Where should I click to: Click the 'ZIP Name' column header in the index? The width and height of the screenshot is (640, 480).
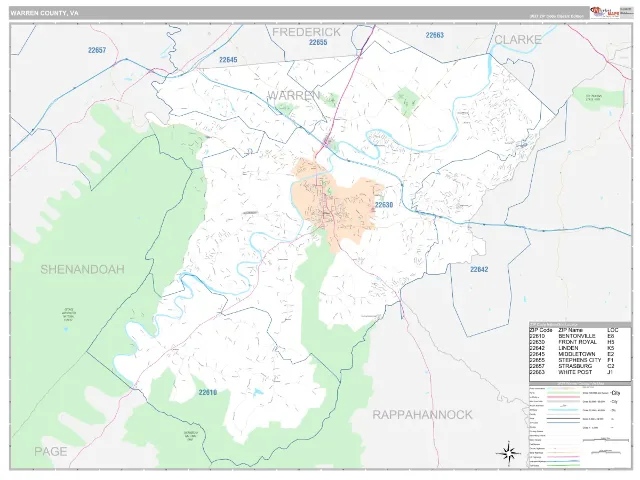571,330
